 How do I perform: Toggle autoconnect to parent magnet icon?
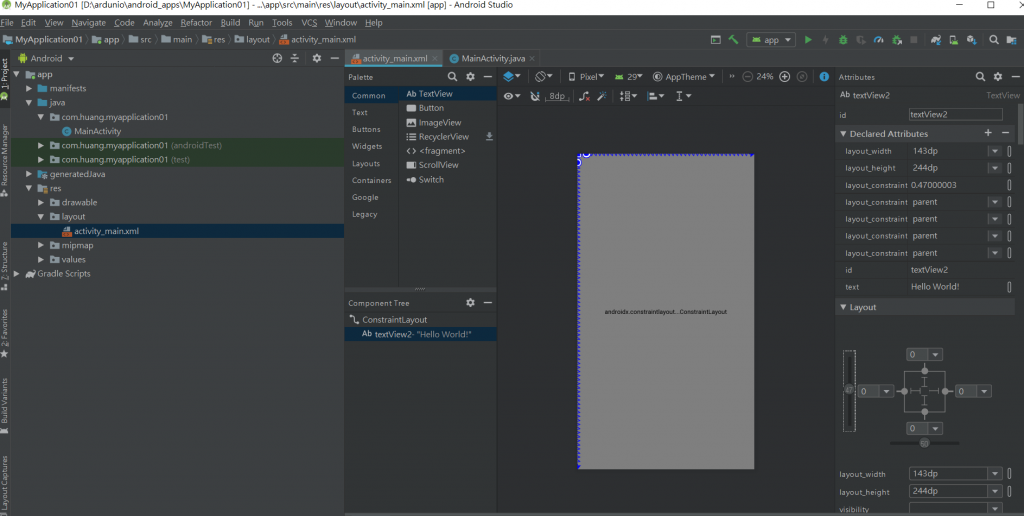(x=535, y=96)
